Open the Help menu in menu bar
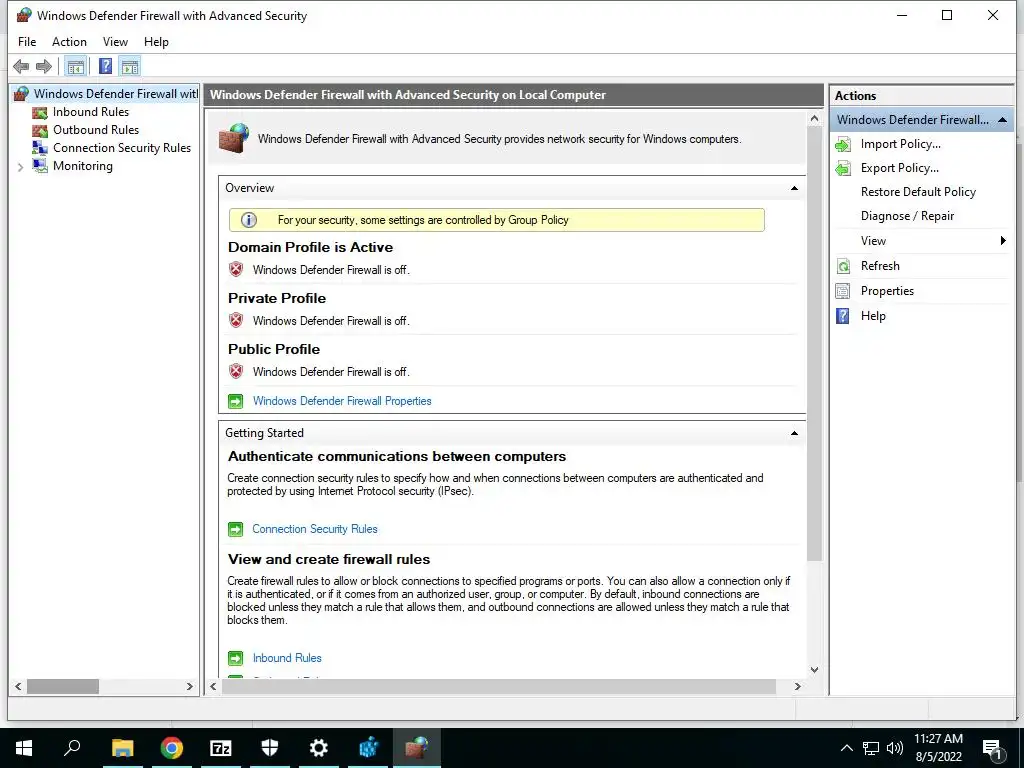Screen dimensions: 1024x768 coord(156,42)
